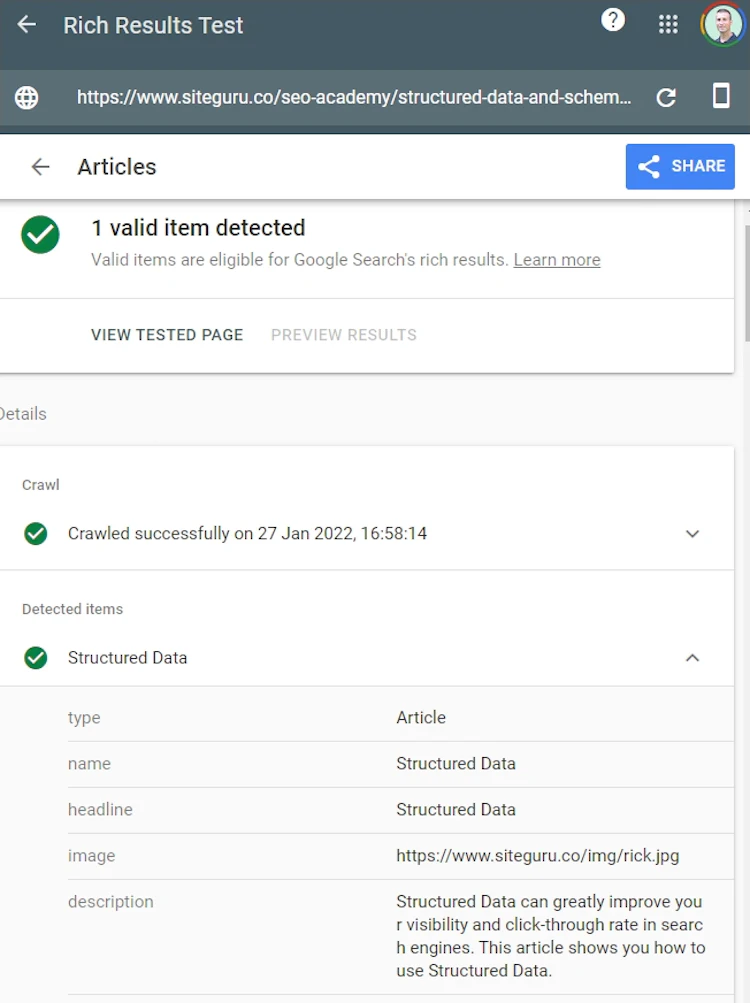Go back using the top header arrow

click(27, 25)
